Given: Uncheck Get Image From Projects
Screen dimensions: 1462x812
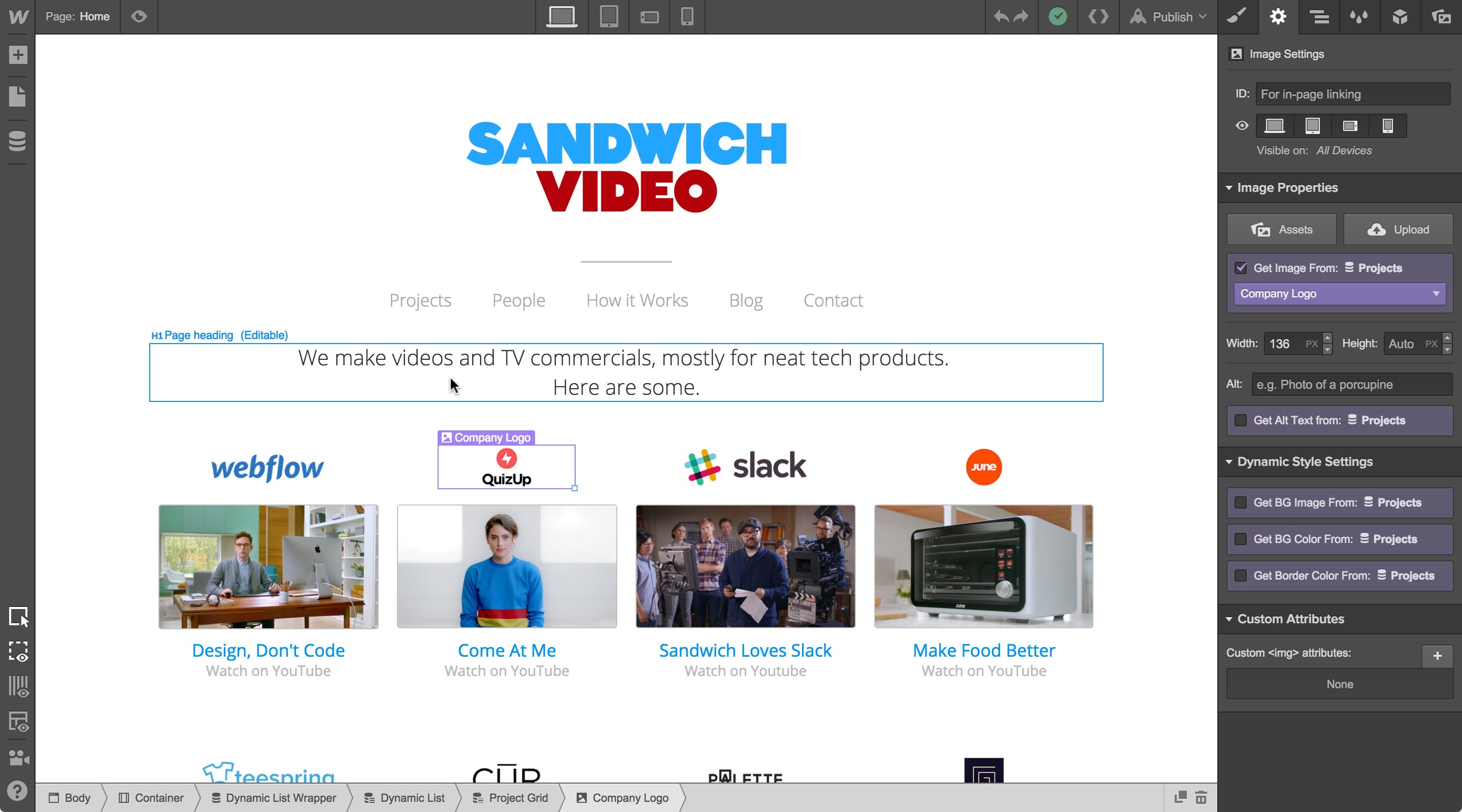Looking at the screenshot, I should tap(1241, 268).
